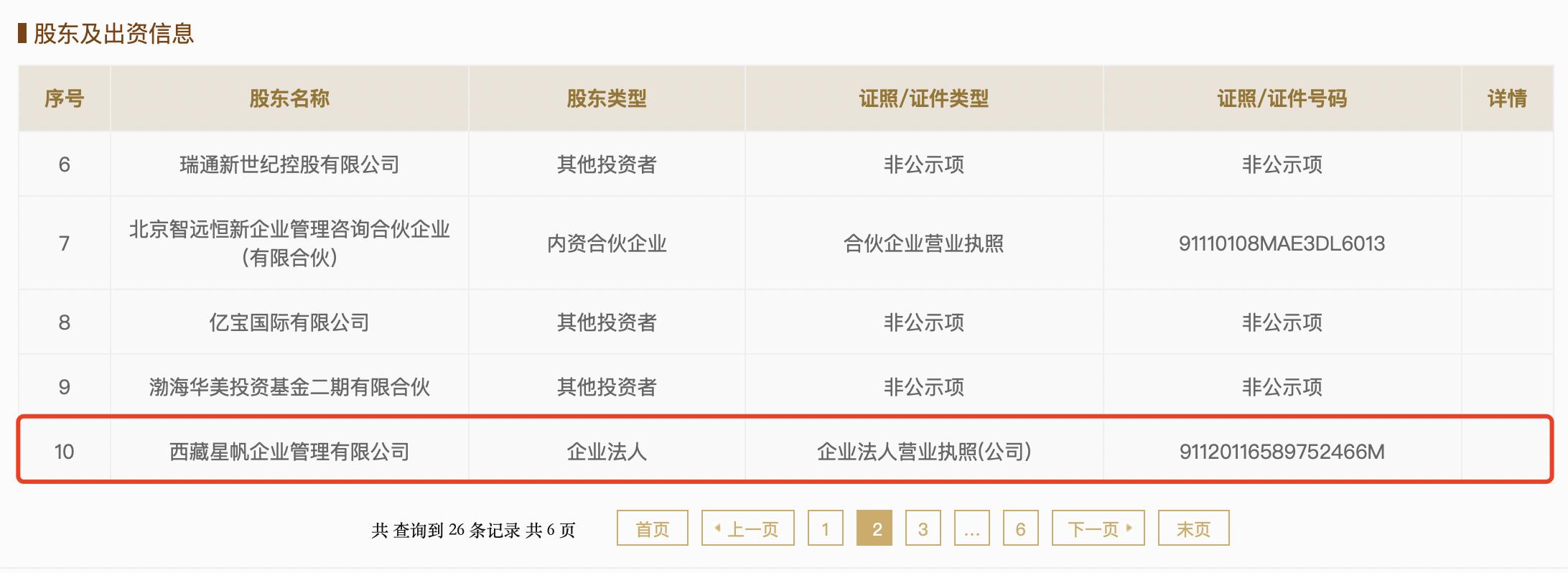
Task: Click license number 91110108MAE3DL6013
Action: pos(1282,243)
